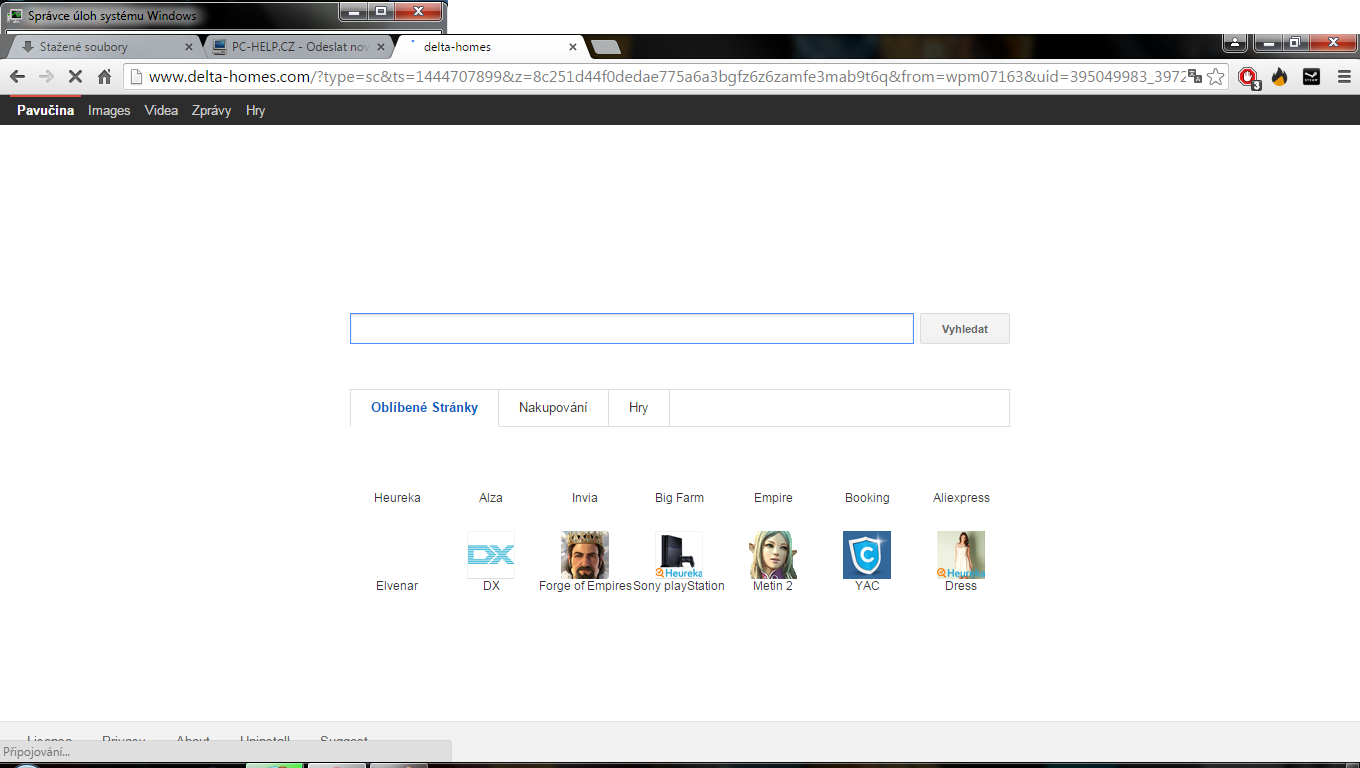Close the Stažené soubory tab
The height and width of the screenshot is (768, 1360).
click(x=189, y=47)
